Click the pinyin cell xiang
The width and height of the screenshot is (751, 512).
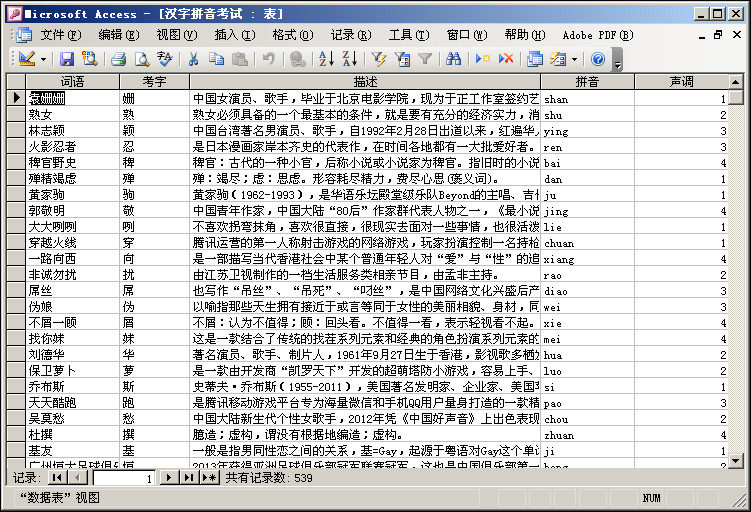click(588, 259)
